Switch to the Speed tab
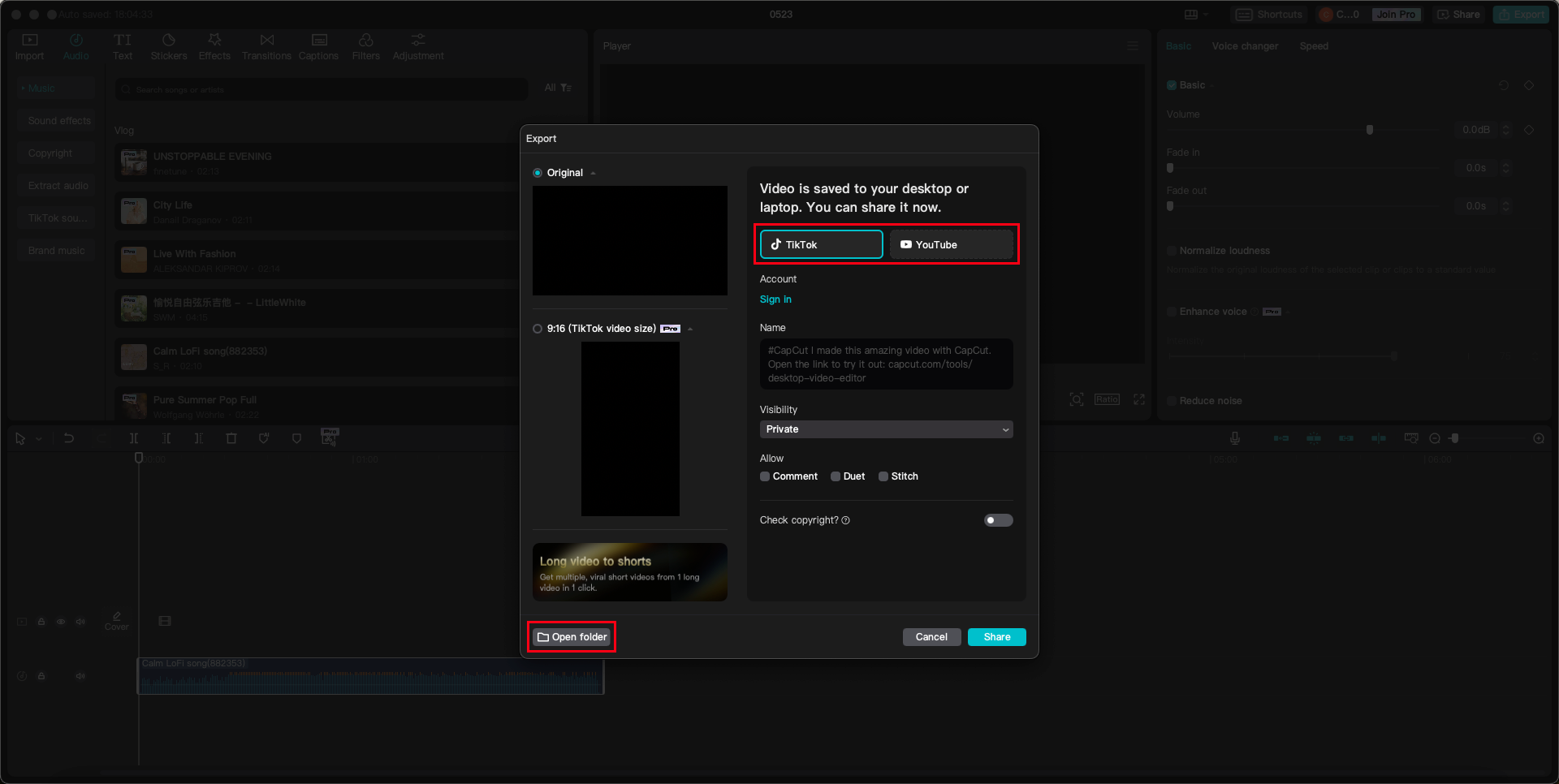 click(1314, 46)
